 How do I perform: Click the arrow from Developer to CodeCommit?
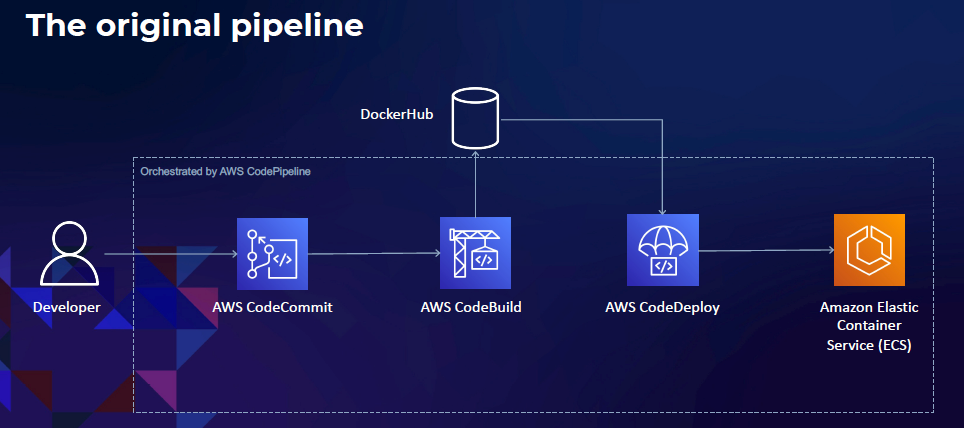(x=170, y=254)
